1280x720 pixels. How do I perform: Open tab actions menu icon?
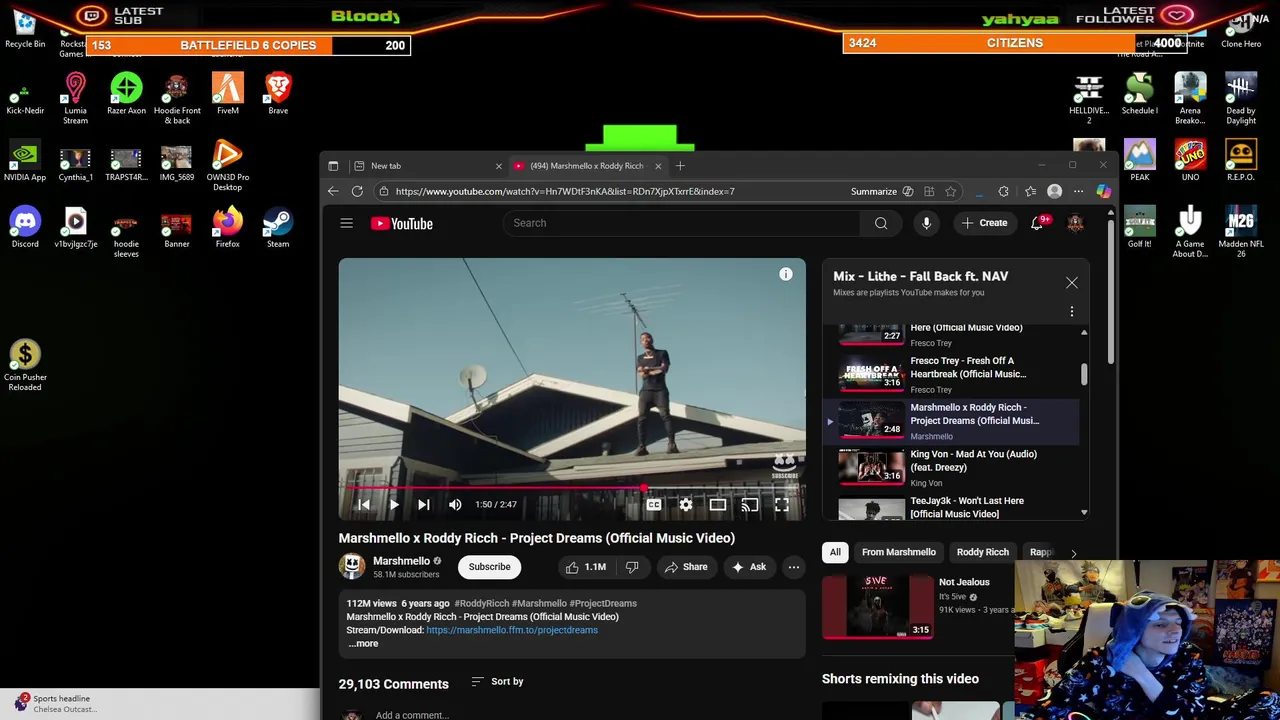[x=333, y=166]
